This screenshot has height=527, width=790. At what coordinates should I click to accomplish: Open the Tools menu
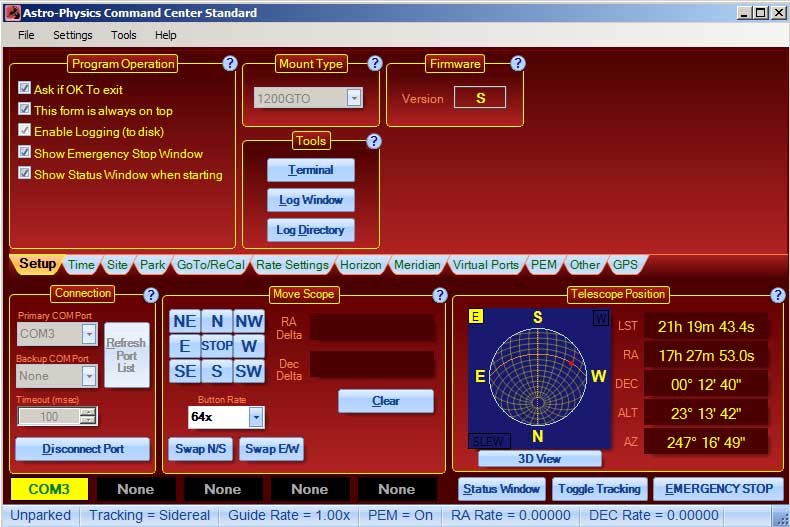coord(124,35)
